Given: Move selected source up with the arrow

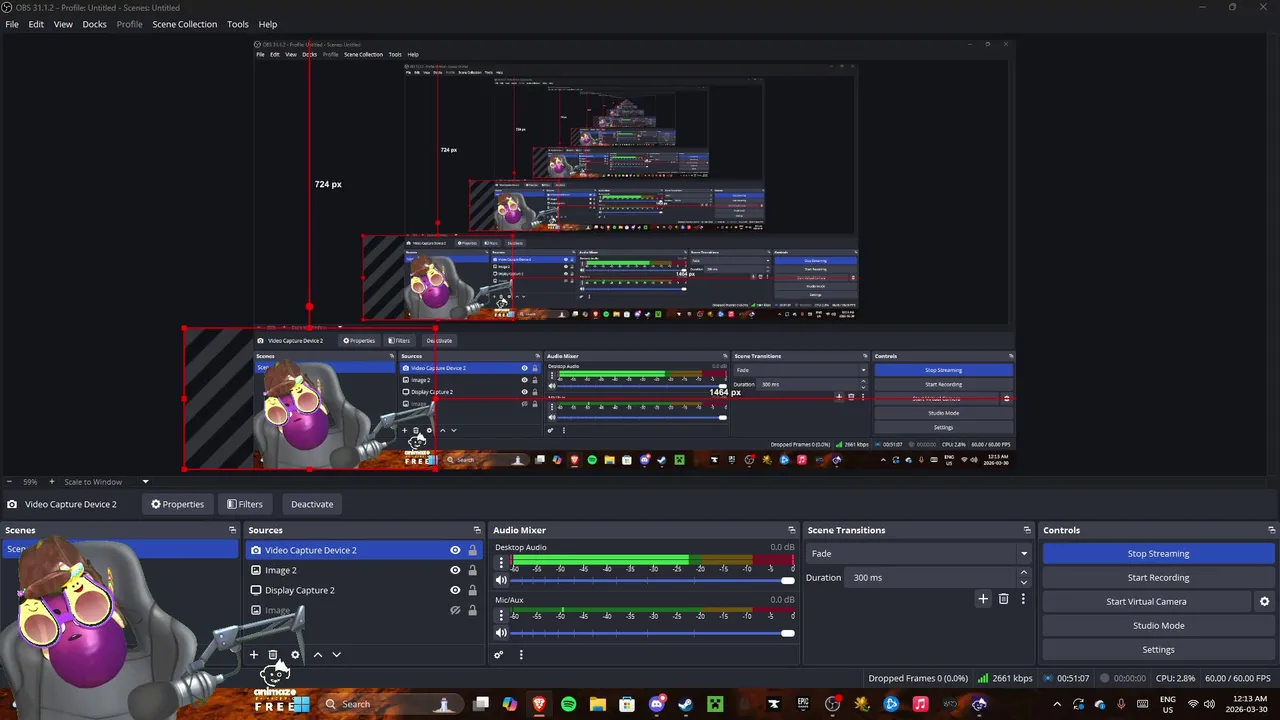Looking at the screenshot, I should 318,655.
